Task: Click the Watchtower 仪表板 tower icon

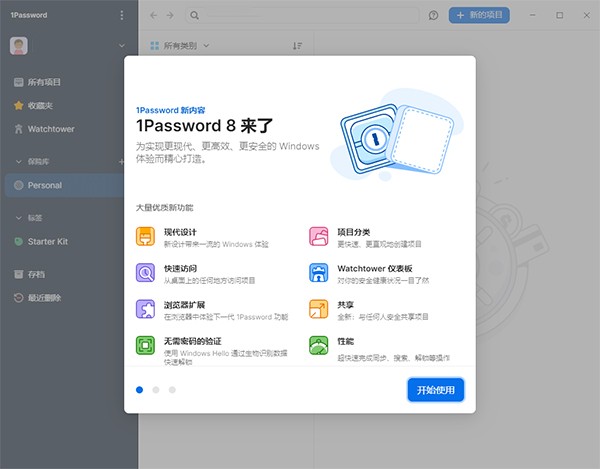Action: [x=319, y=273]
